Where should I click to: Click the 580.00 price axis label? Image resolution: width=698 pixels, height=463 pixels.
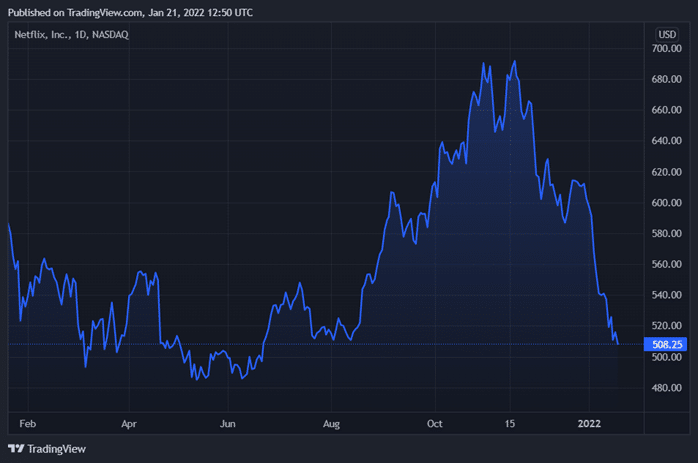pyautogui.click(x=666, y=233)
